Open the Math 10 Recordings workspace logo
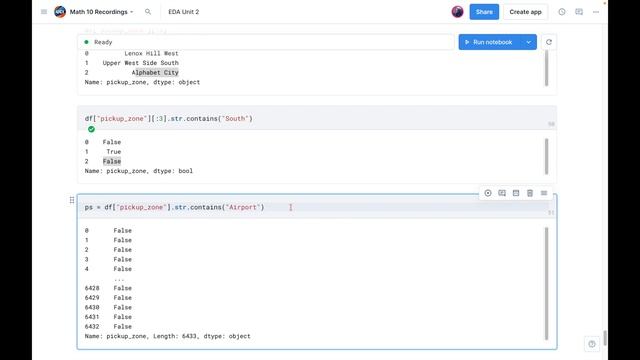This screenshot has height=360, width=640. pyautogui.click(x=60, y=12)
